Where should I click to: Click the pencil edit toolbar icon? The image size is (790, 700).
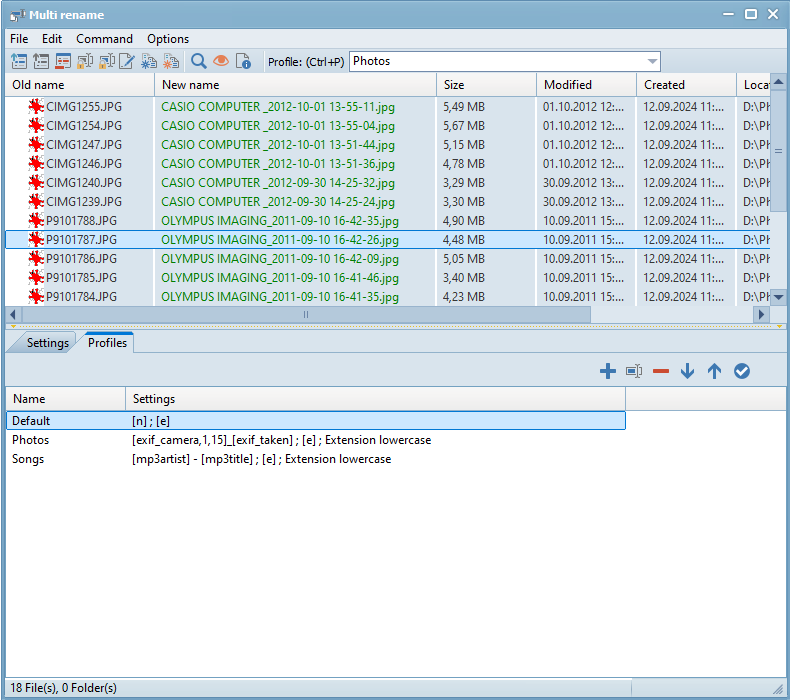pos(126,61)
